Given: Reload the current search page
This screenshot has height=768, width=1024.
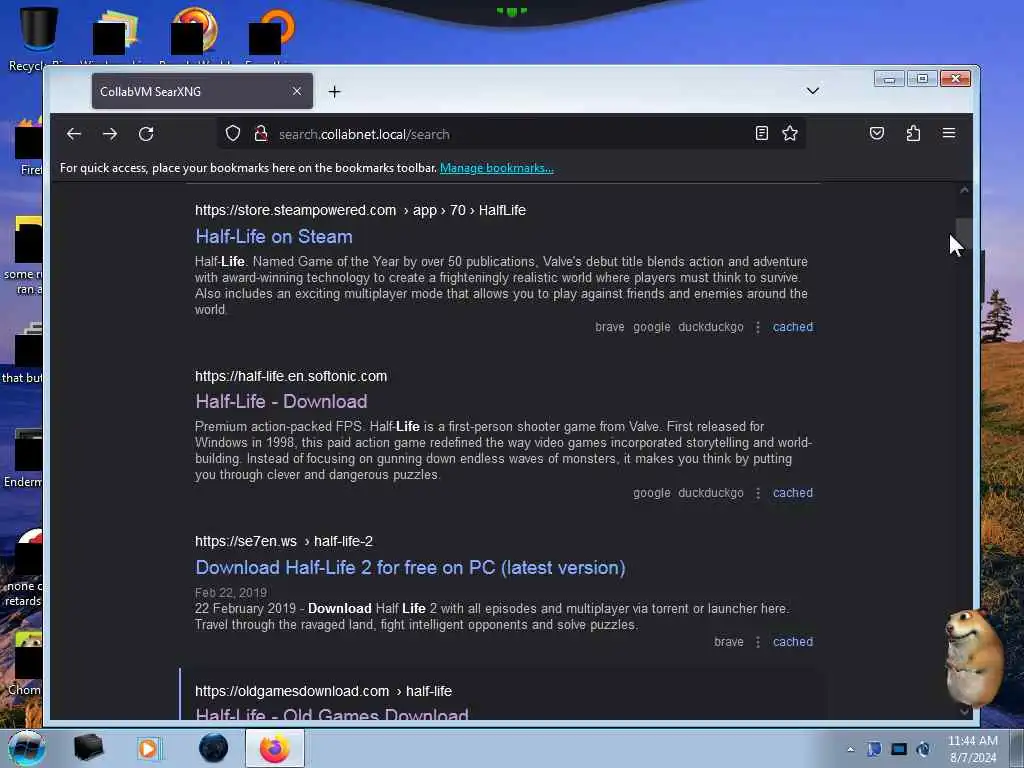Looking at the screenshot, I should (x=146, y=134).
